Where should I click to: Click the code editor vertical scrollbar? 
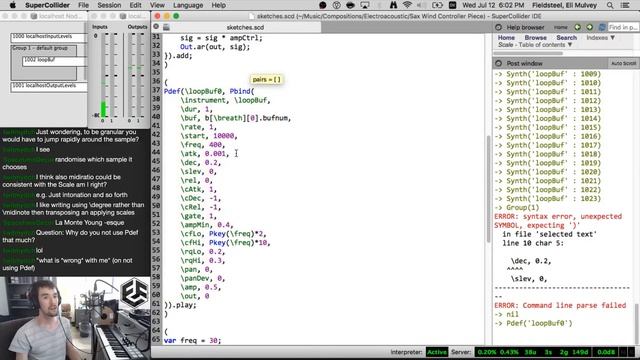point(488,190)
